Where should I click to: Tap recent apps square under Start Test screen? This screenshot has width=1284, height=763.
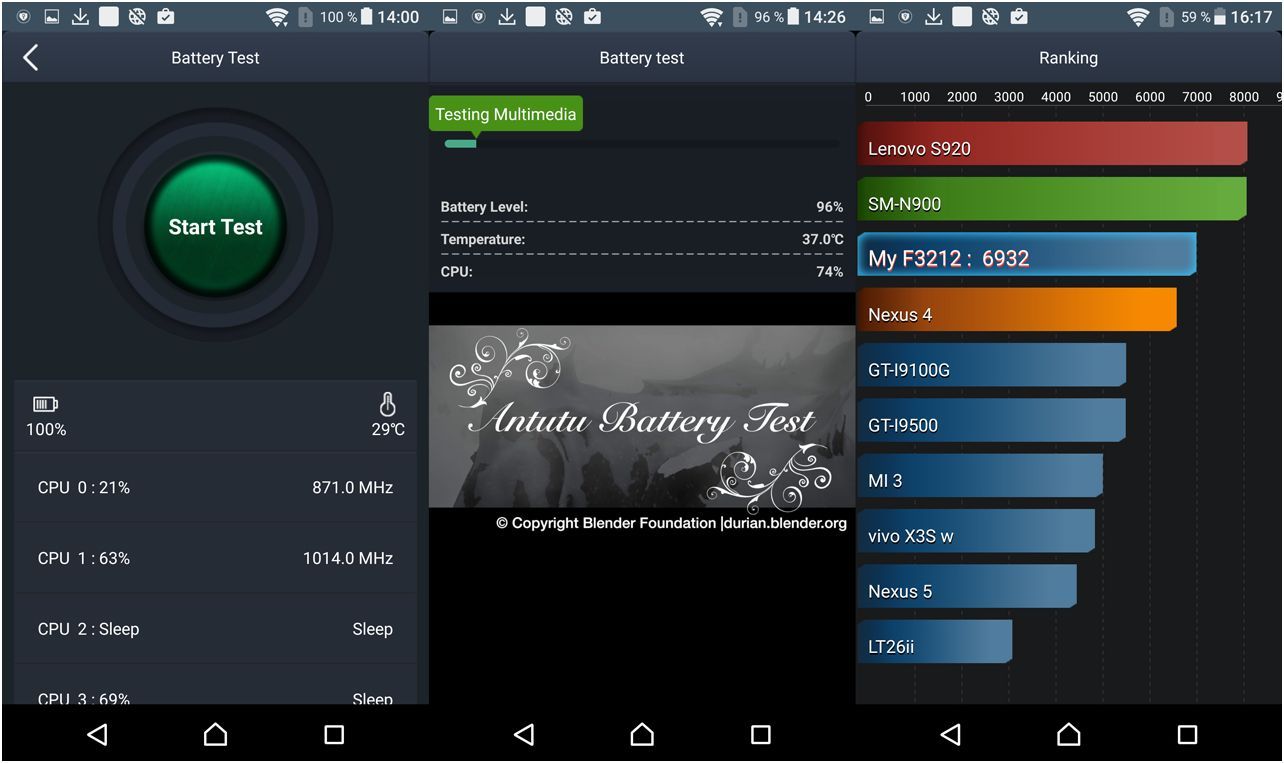(x=334, y=735)
